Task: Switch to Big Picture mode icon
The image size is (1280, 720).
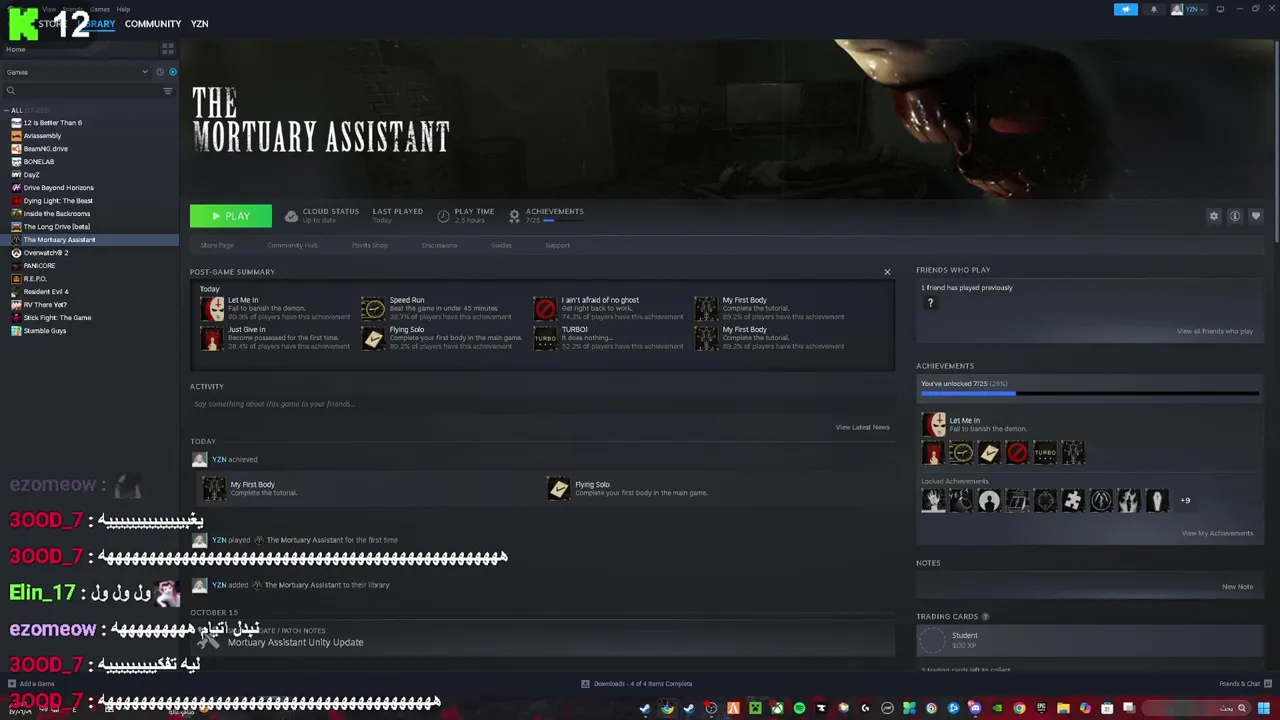Action: click(x=1220, y=9)
